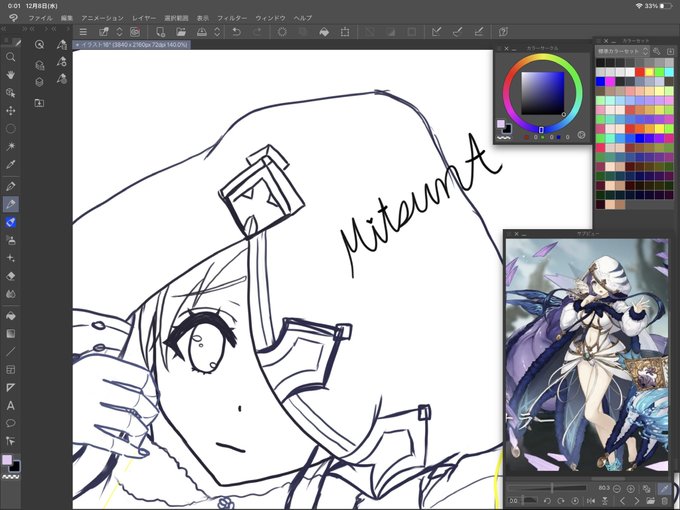Click the Open file folder icon in command bar
Viewport: 680px width, 510px height.
pos(181,32)
